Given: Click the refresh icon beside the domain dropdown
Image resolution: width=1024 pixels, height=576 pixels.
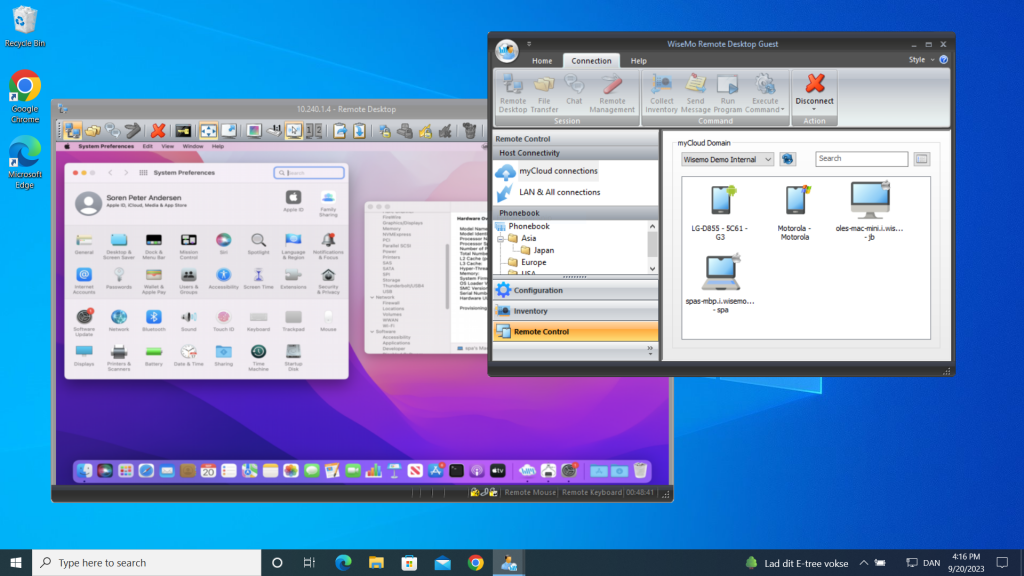Looking at the screenshot, I should coord(787,158).
